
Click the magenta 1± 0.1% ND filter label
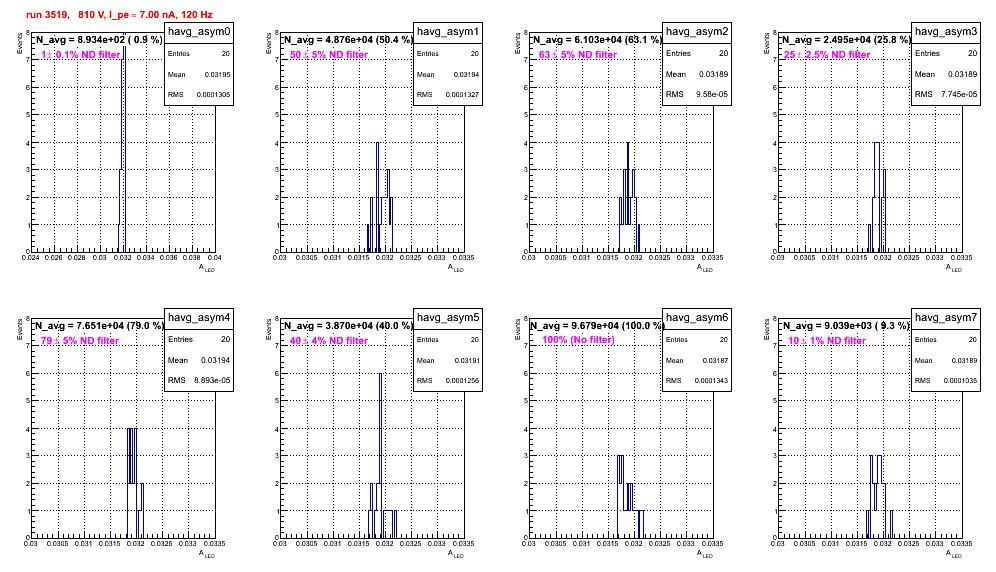point(81,55)
